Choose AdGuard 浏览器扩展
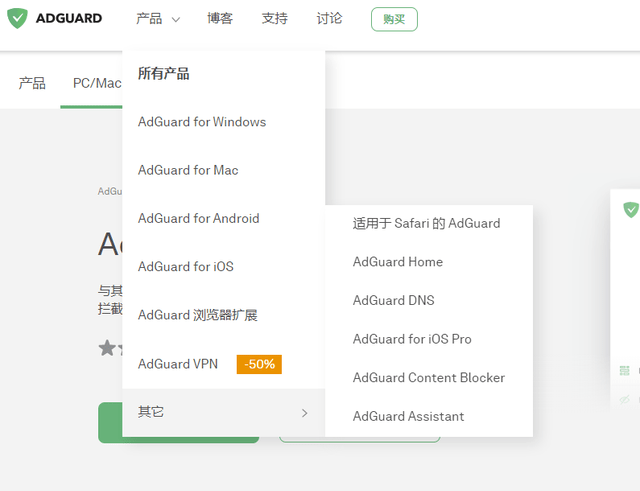The height and width of the screenshot is (491, 640). pos(198,315)
